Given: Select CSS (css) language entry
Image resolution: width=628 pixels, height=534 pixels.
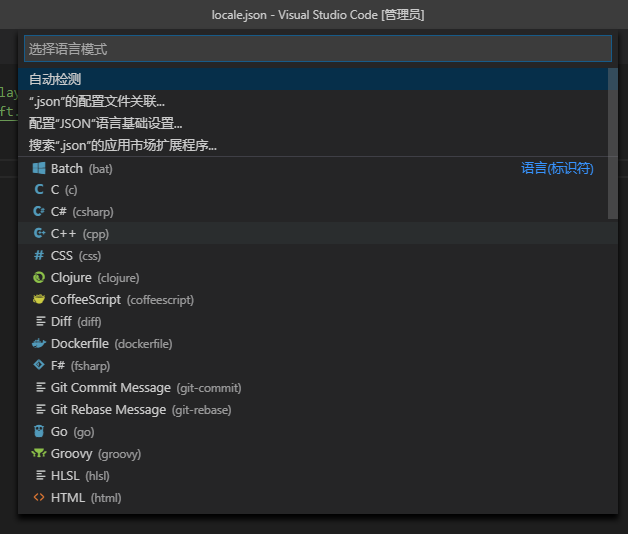Looking at the screenshot, I should pos(318,255).
